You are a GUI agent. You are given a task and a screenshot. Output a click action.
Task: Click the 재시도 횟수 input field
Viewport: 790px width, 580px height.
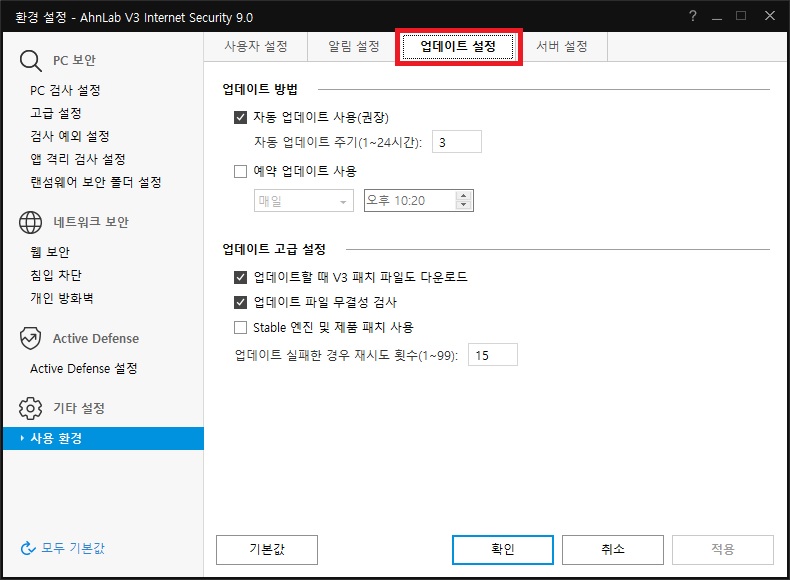[x=492, y=355]
